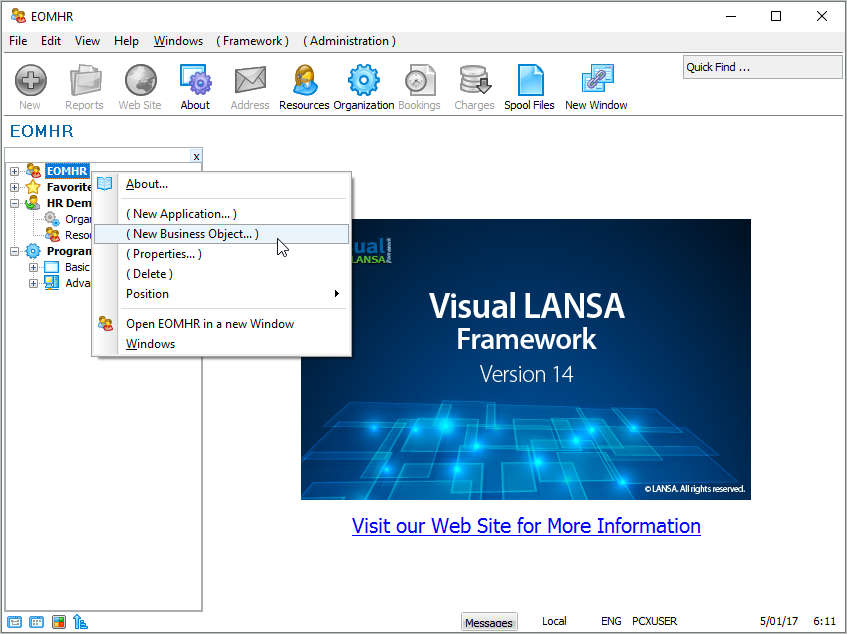Click the Resources people icon in tree

[52, 235]
